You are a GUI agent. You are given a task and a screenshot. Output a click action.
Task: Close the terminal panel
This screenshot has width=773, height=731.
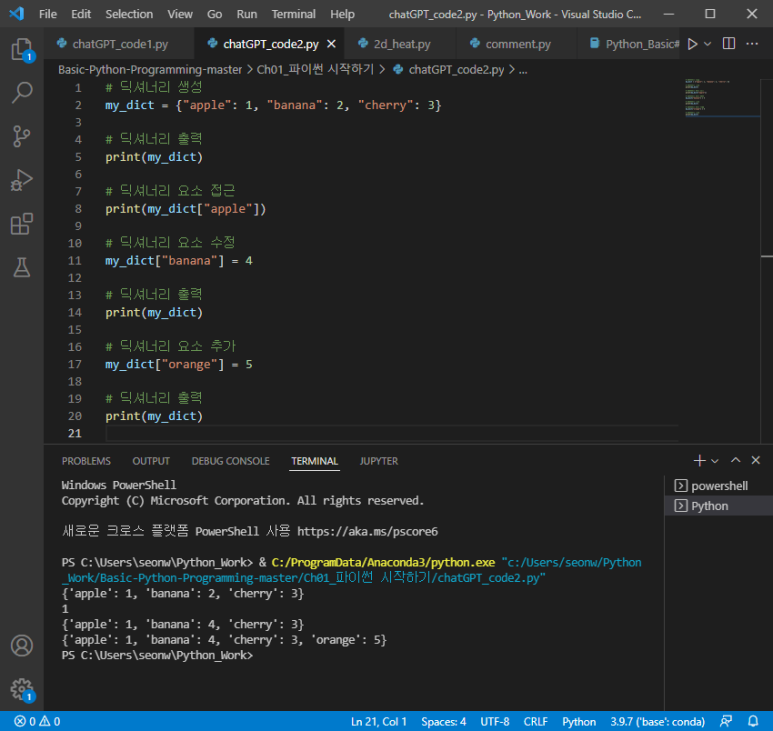pos(756,460)
